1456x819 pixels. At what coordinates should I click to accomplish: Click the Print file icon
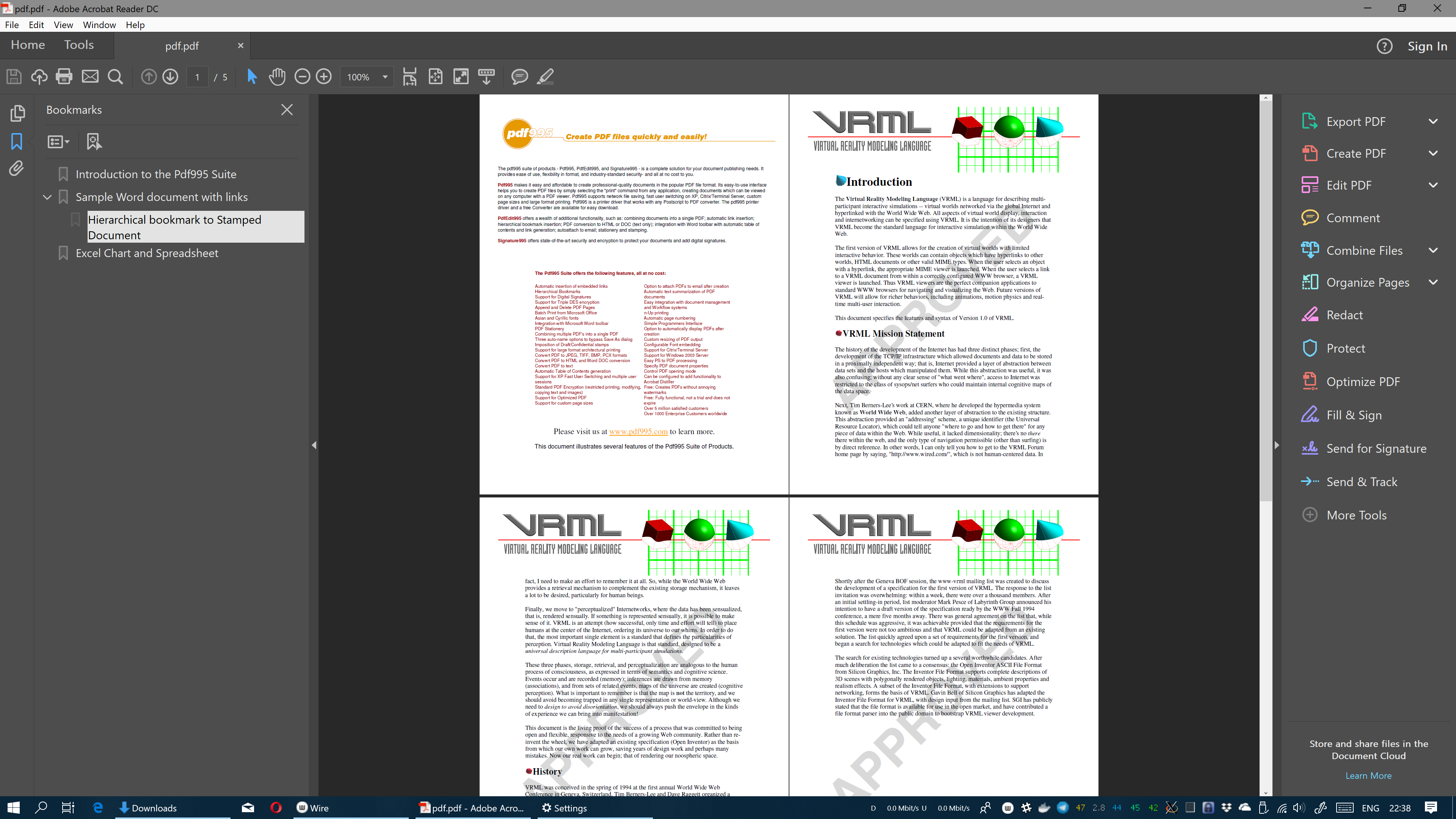point(64,76)
